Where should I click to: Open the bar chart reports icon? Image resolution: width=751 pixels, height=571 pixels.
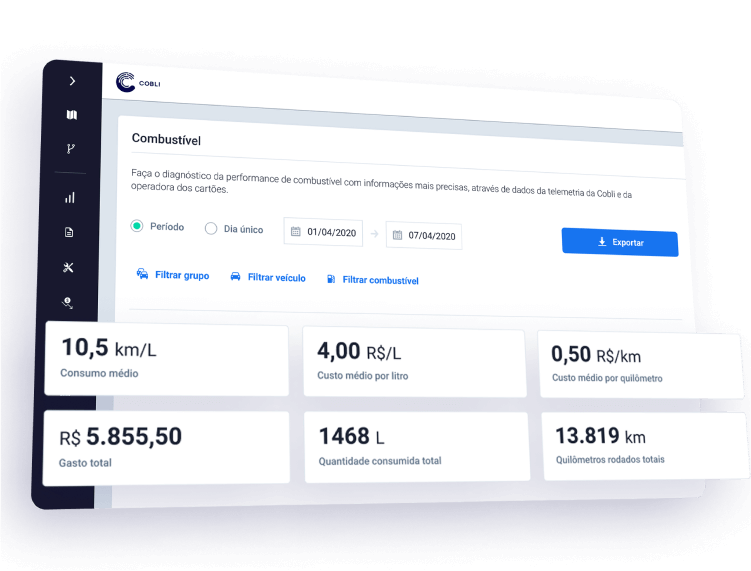[70, 197]
